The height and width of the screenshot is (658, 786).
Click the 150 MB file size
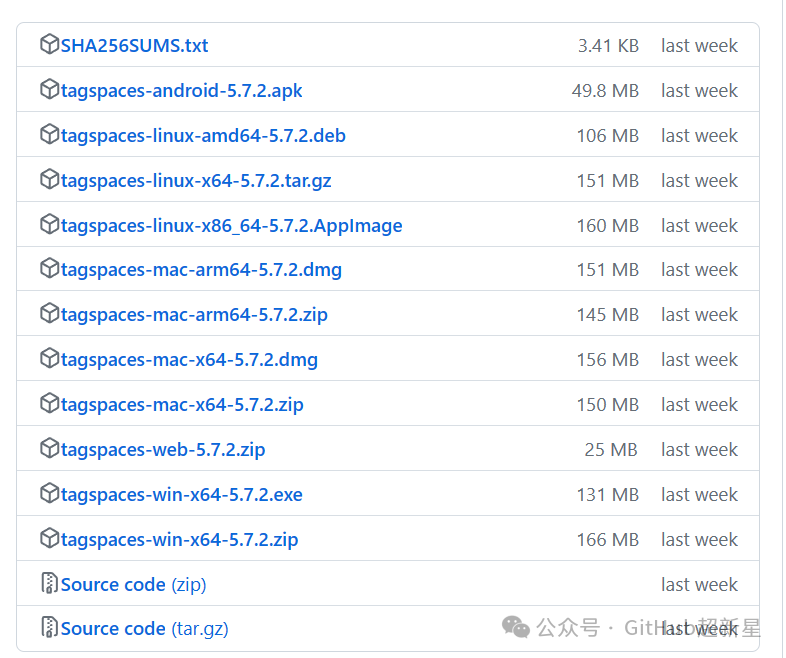[x=608, y=404]
